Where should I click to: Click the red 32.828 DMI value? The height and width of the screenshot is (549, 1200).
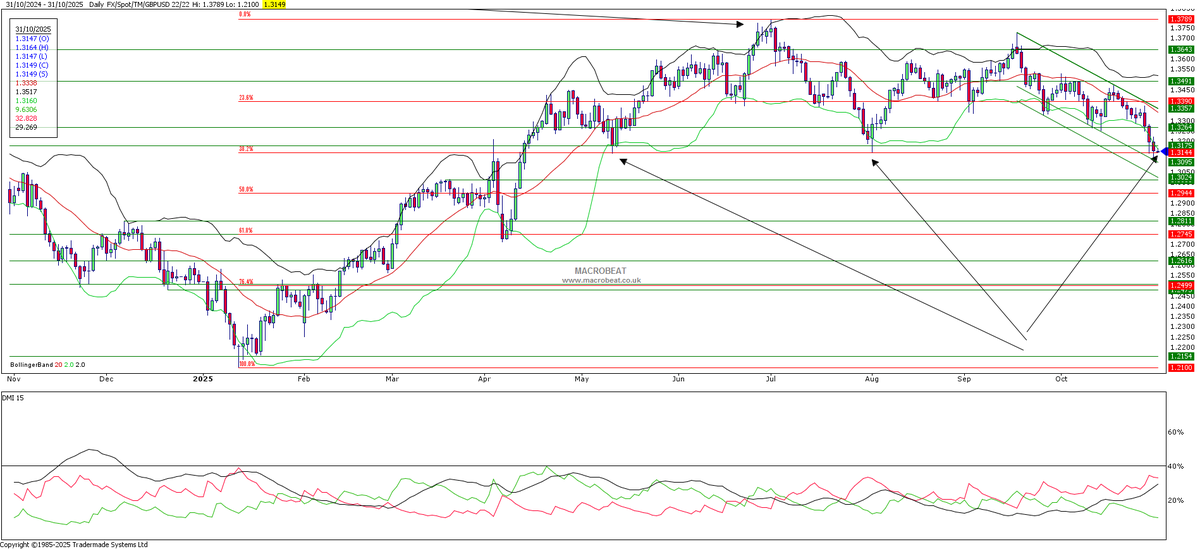click(26, 120)
